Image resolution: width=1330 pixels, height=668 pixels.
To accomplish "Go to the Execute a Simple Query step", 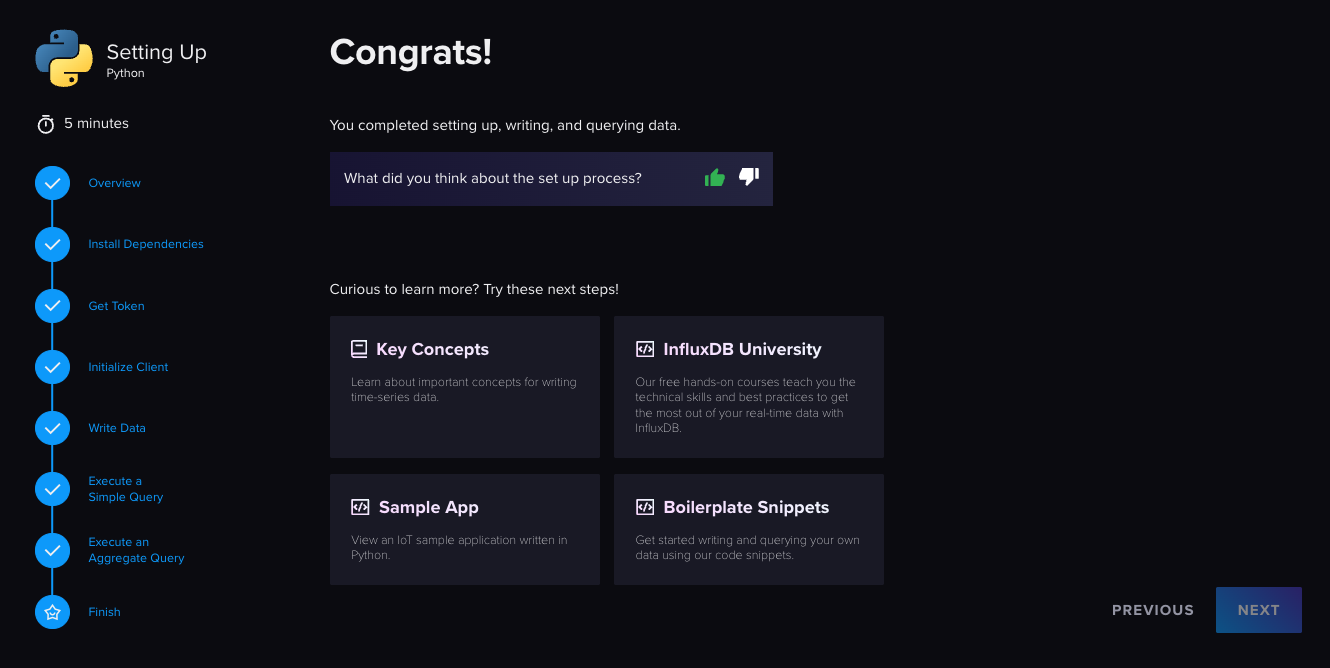I will pyautogui.click(x=125, y=489).
